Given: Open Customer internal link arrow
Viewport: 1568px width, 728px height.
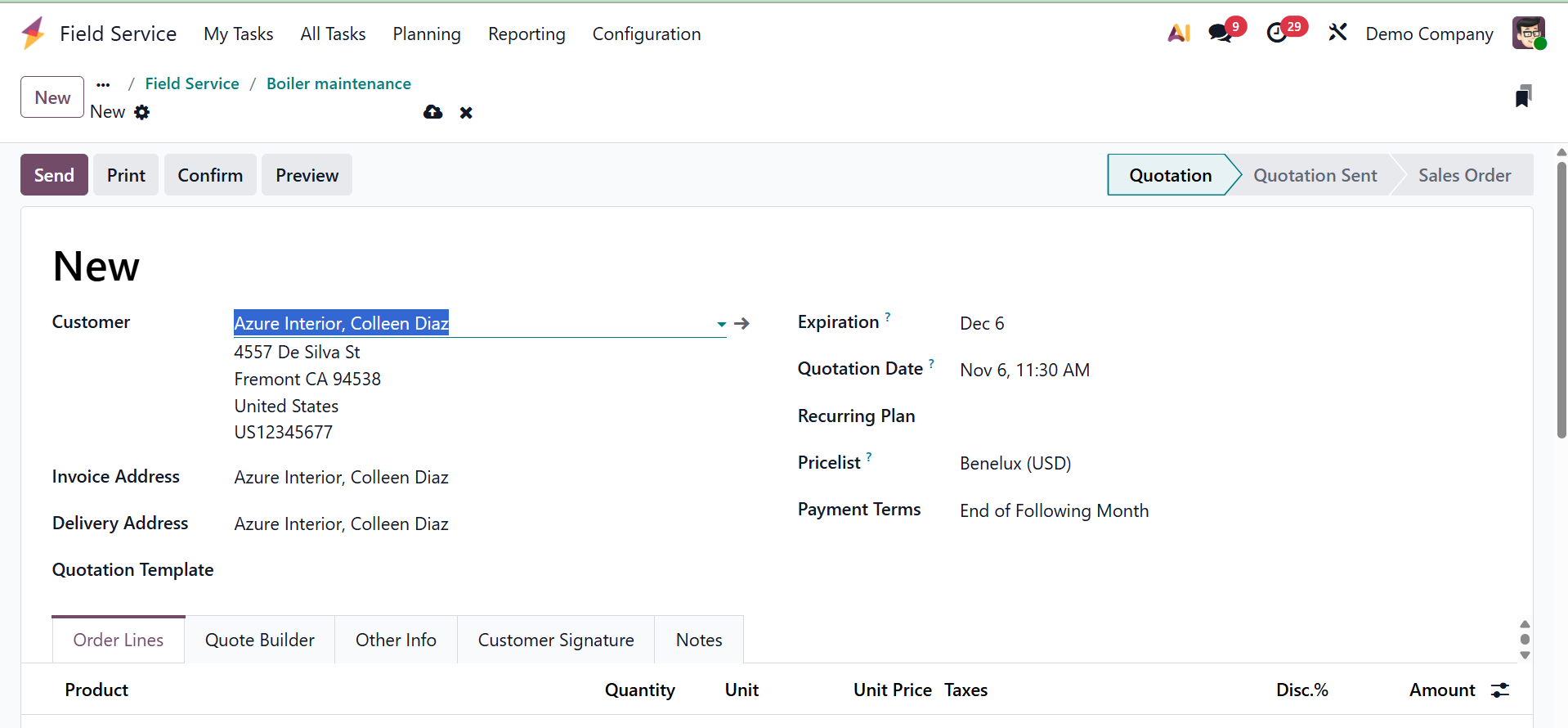Looking at the screenshot, I should [x=741, y=324].
